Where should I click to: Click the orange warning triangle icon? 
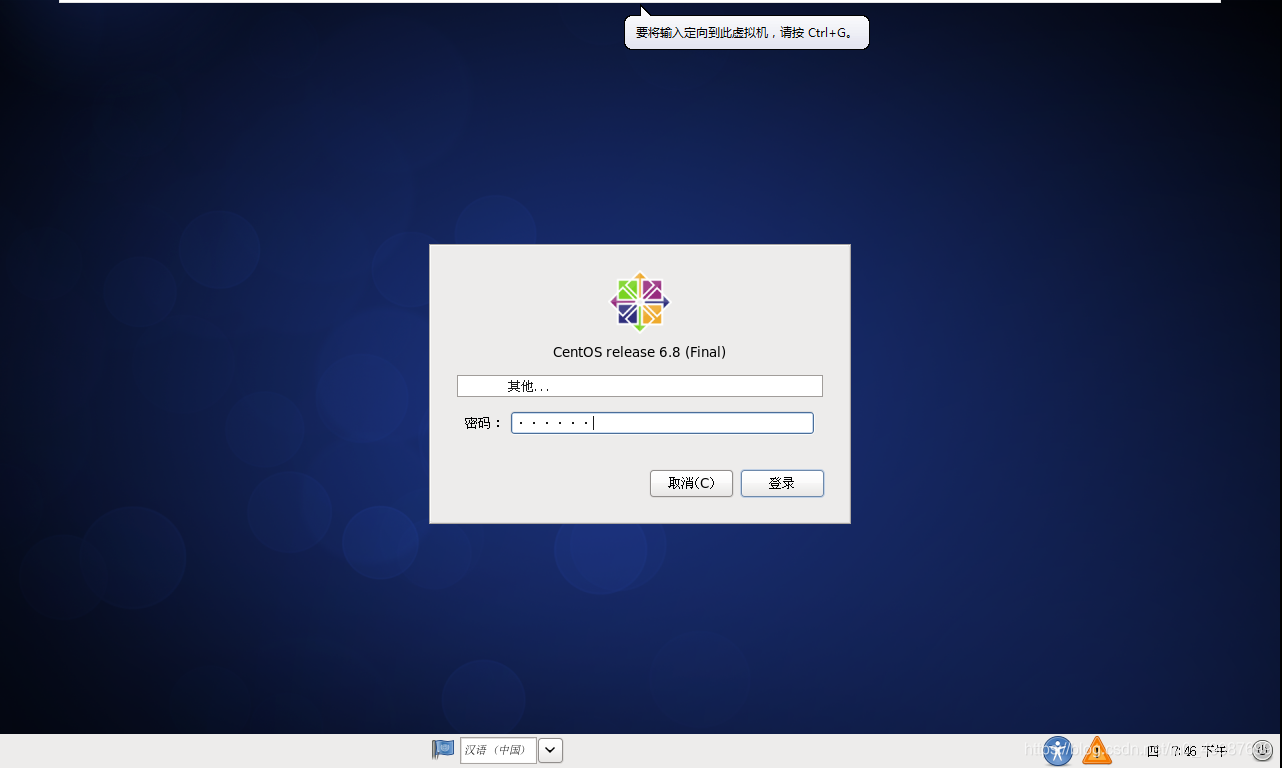(1097, 750)
